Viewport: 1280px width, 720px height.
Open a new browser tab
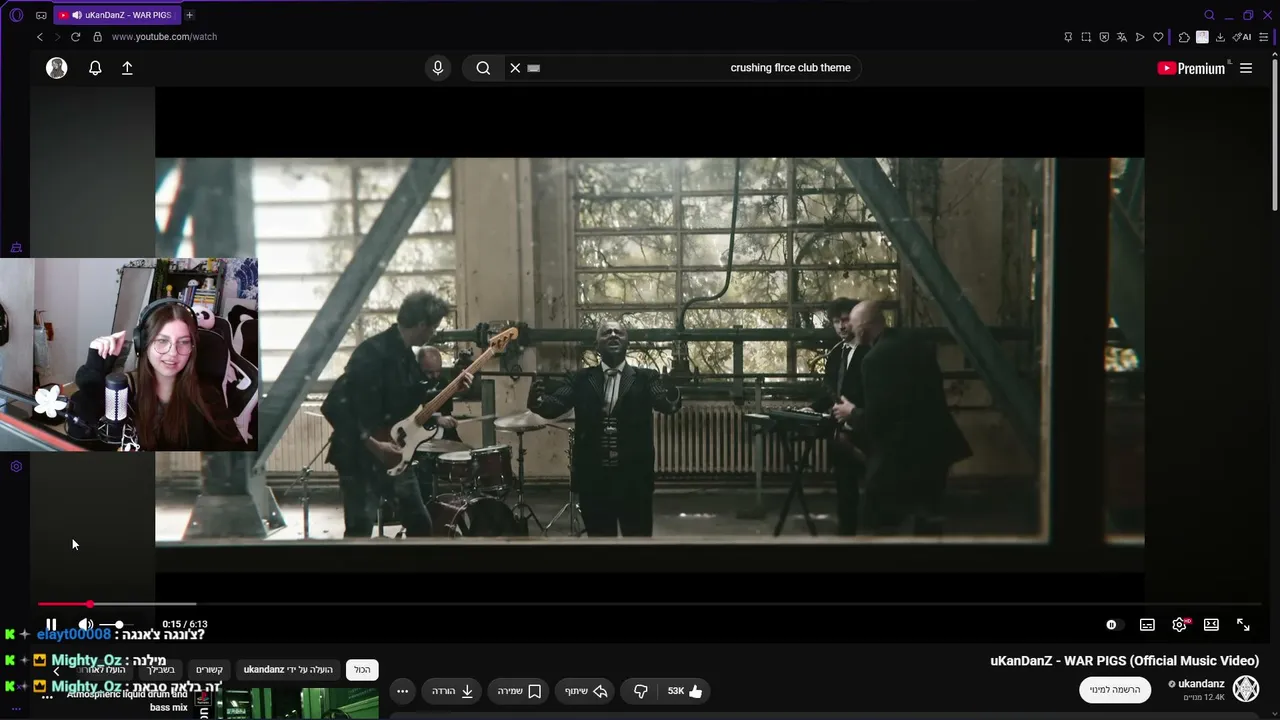pos(189,15)
